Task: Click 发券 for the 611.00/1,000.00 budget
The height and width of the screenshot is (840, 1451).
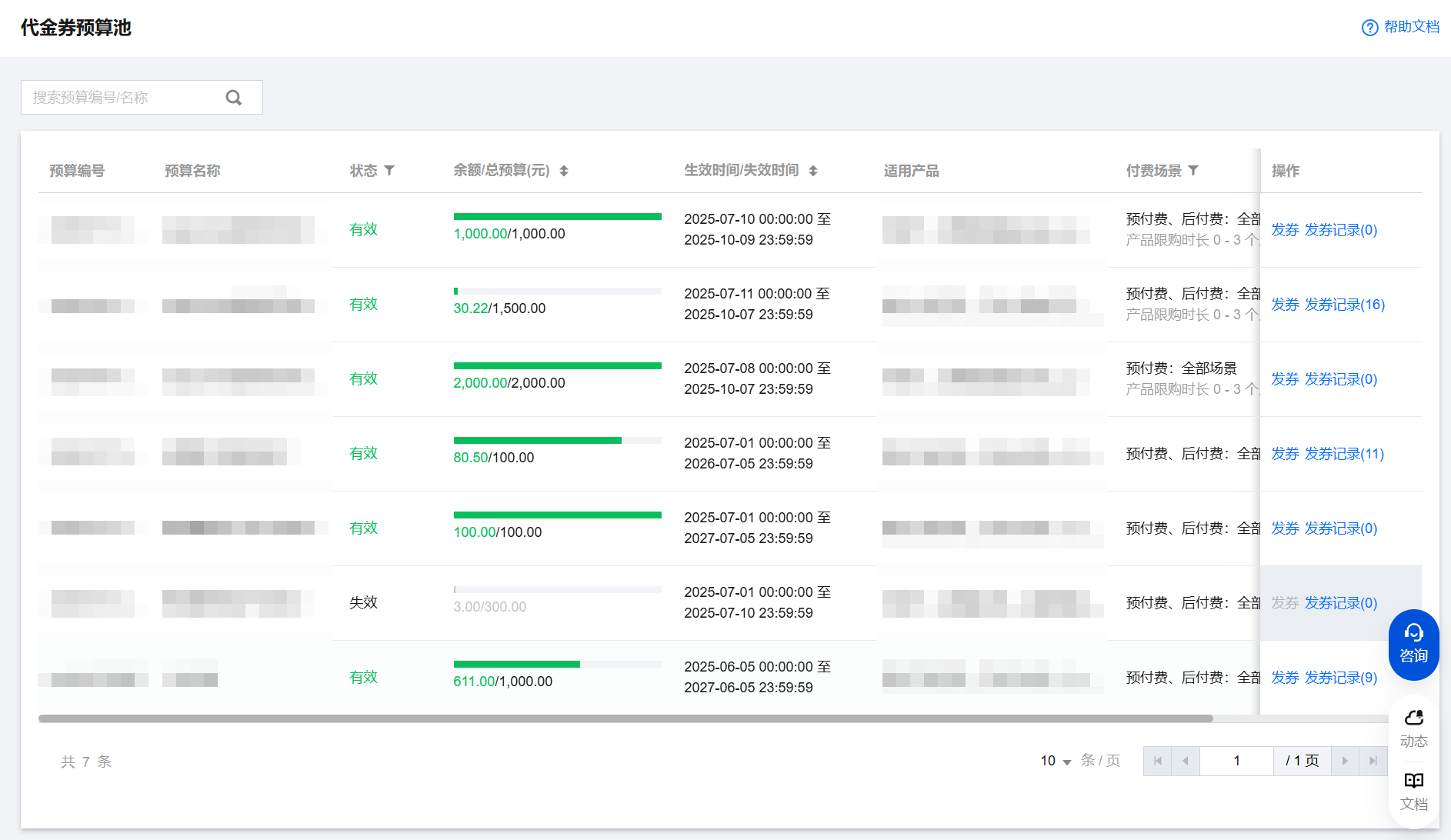Action: [1284, 678]
